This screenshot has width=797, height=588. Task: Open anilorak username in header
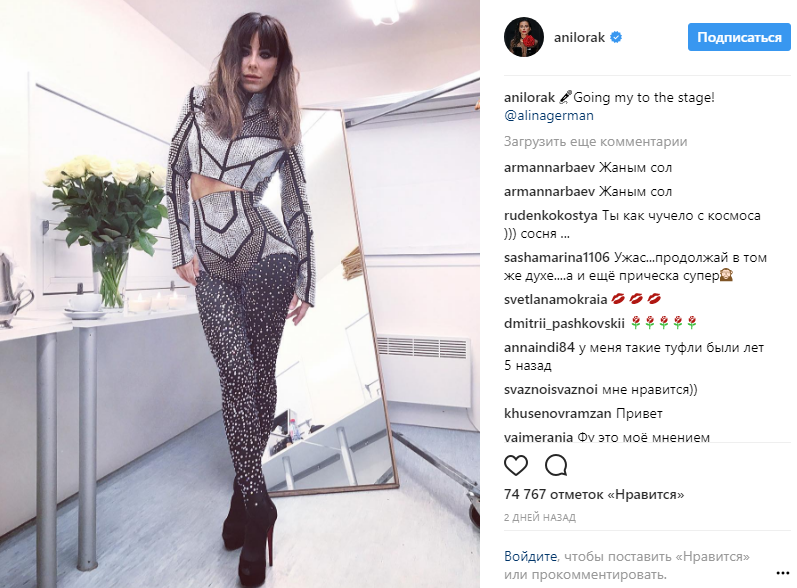579,37
